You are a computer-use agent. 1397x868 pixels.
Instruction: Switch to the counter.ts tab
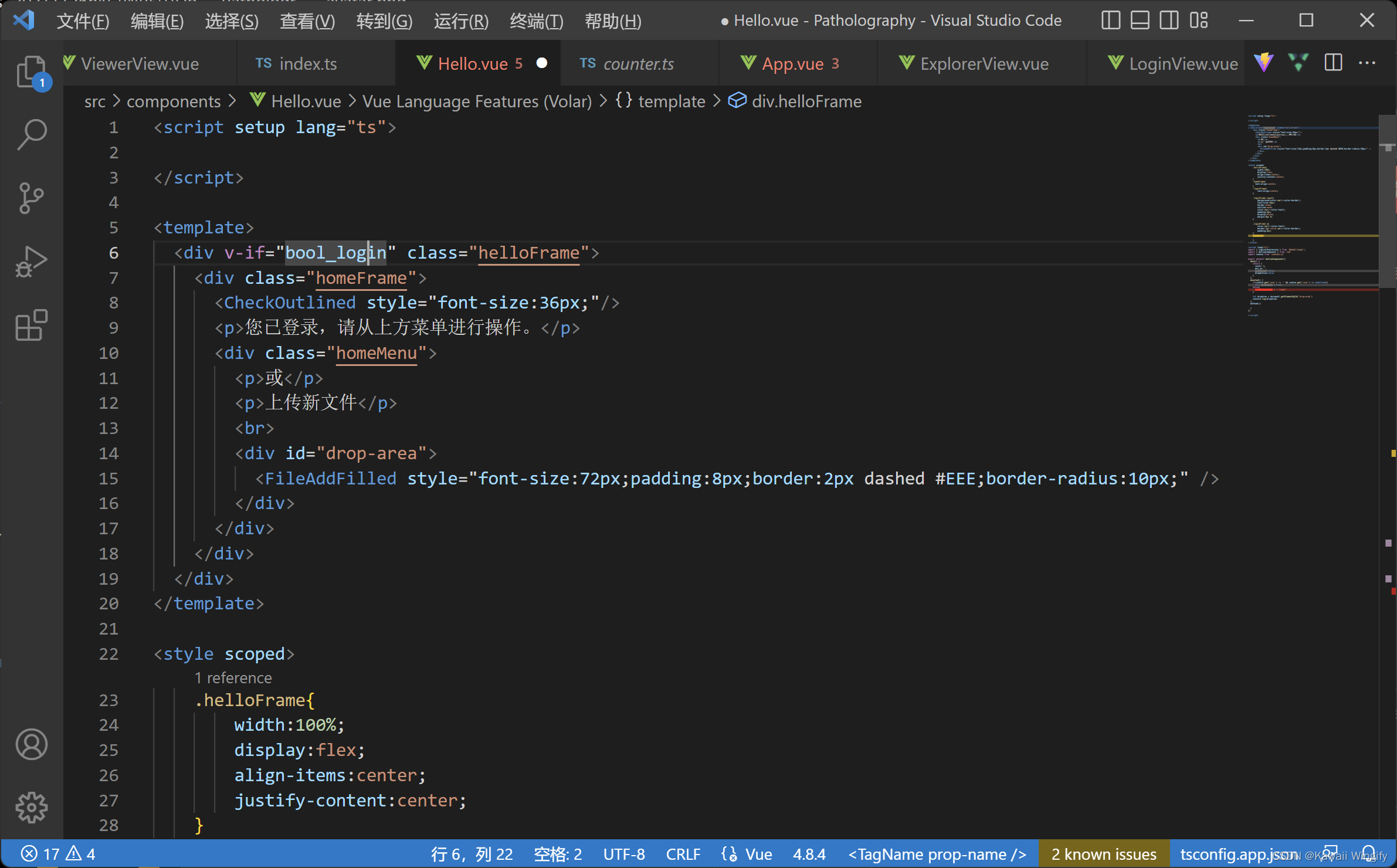coord(639,63)
